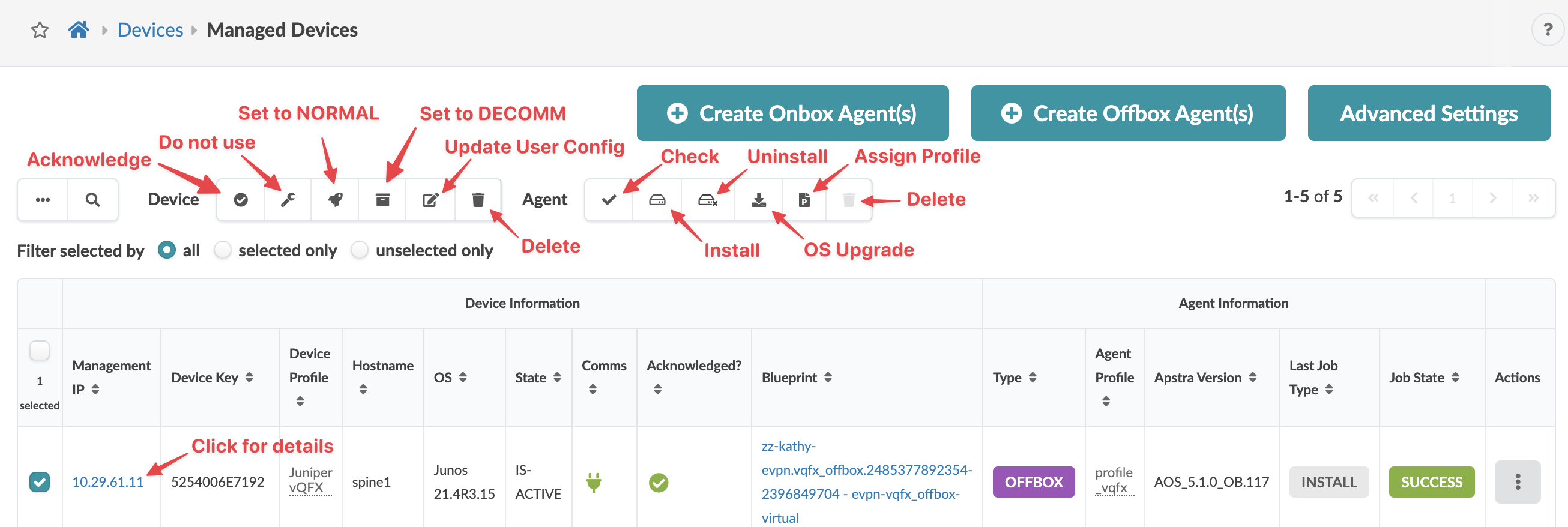Select the 'unselected only' filter radio
The height and width of the screenshot is (527, 1568).
pyautogui.click(x=360, y=250)
